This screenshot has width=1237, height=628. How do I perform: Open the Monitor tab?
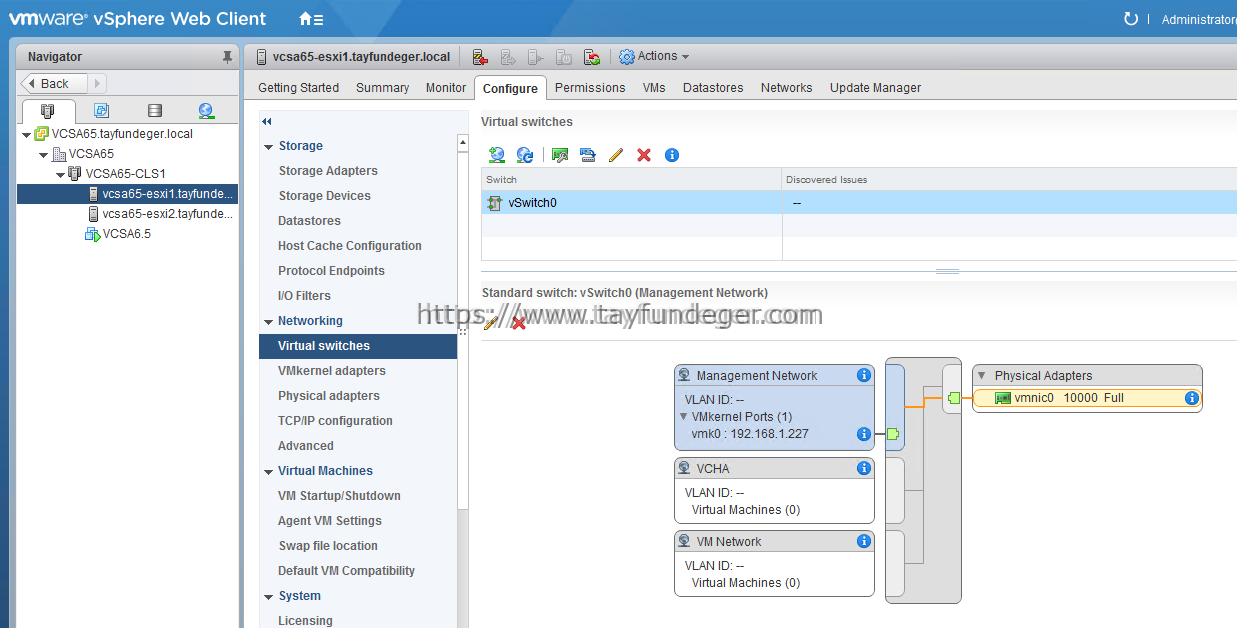coord(446,88)
